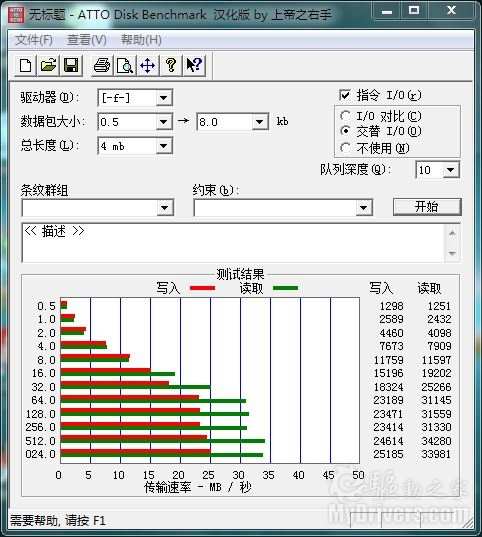Screen dimensions: 482x537
Task: Open the 驱动器 drive dropdown
Action: [164, 98]
